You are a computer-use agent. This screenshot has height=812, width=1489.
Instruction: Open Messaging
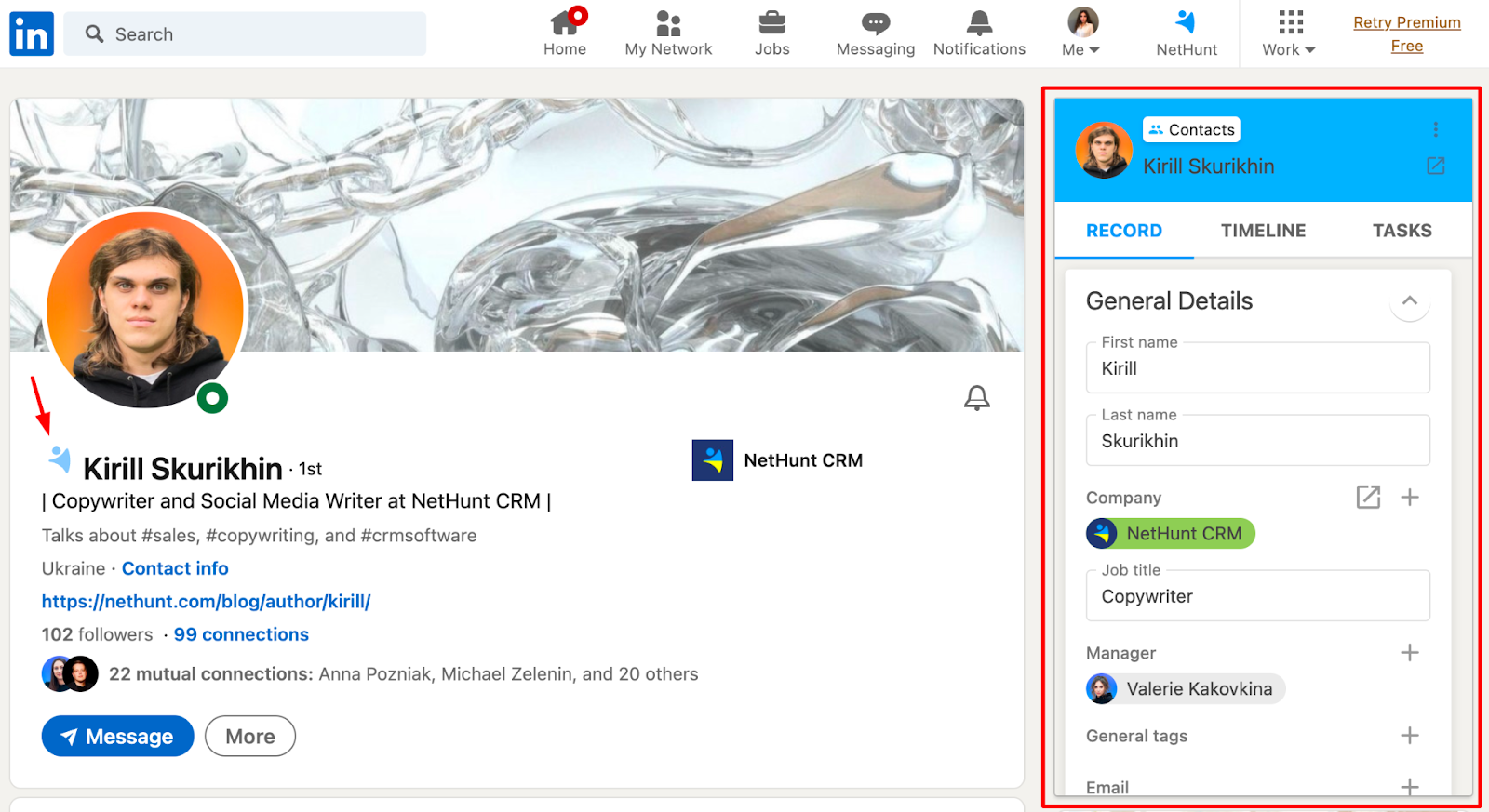pos(875,33)
